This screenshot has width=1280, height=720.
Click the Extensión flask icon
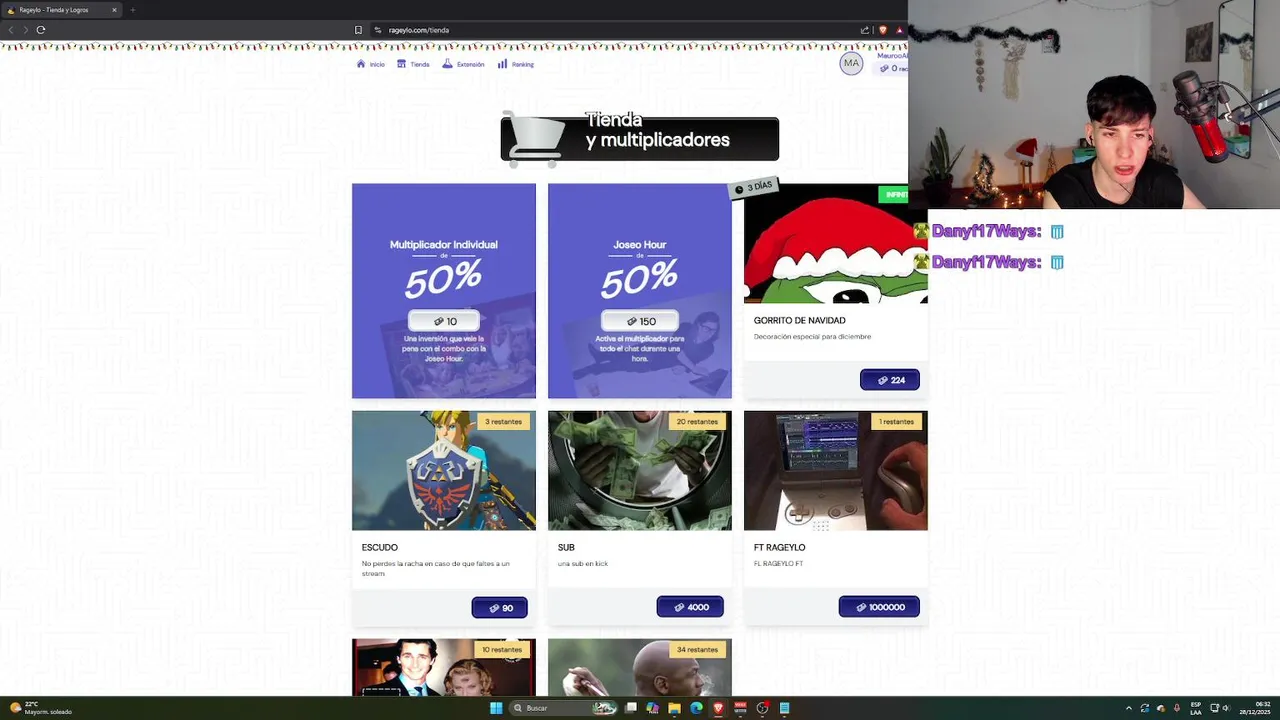[x=448, y=64]
